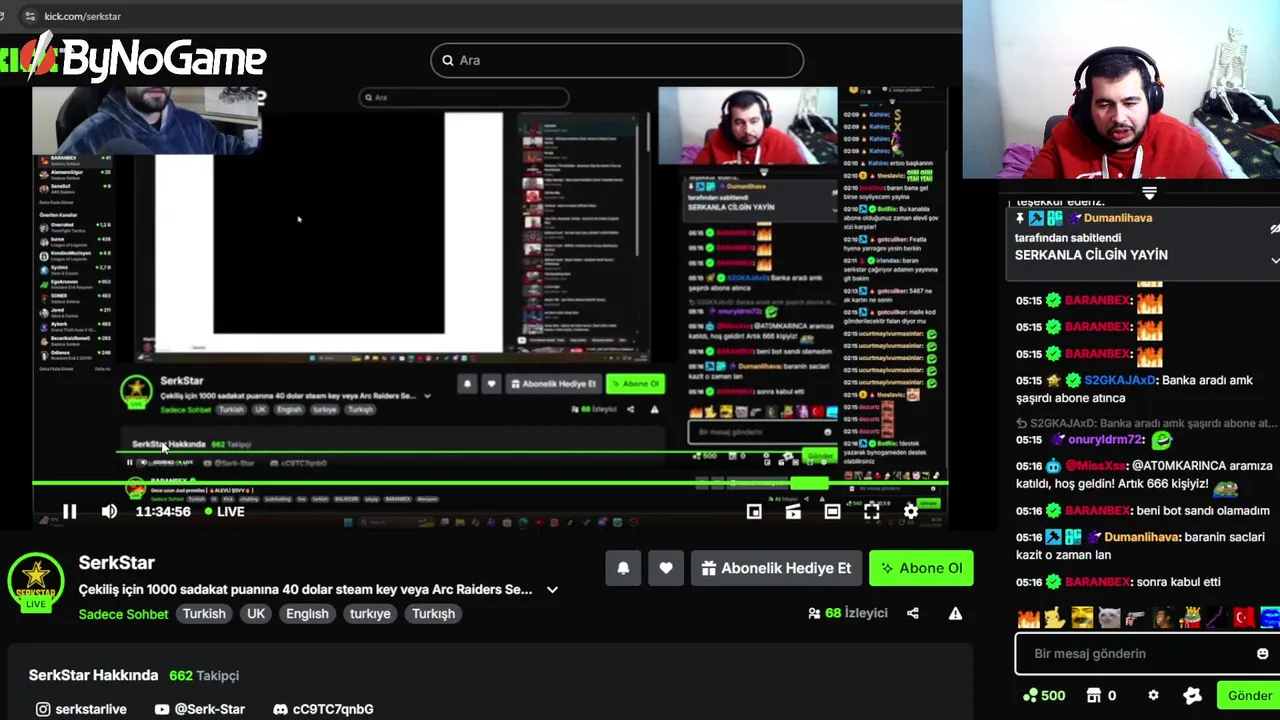
Task: Toggle notification bell for SerkStar
Action: (x=623, y=568)
